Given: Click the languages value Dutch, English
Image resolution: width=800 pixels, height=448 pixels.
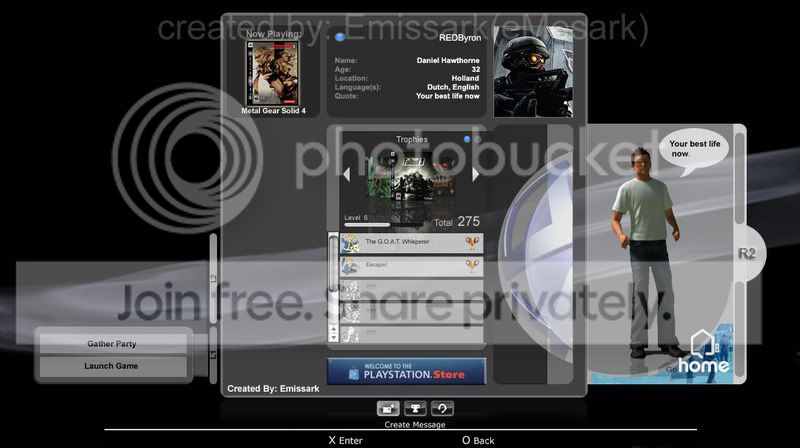Looking at the screenshot, I should click(x=453, y=87).
